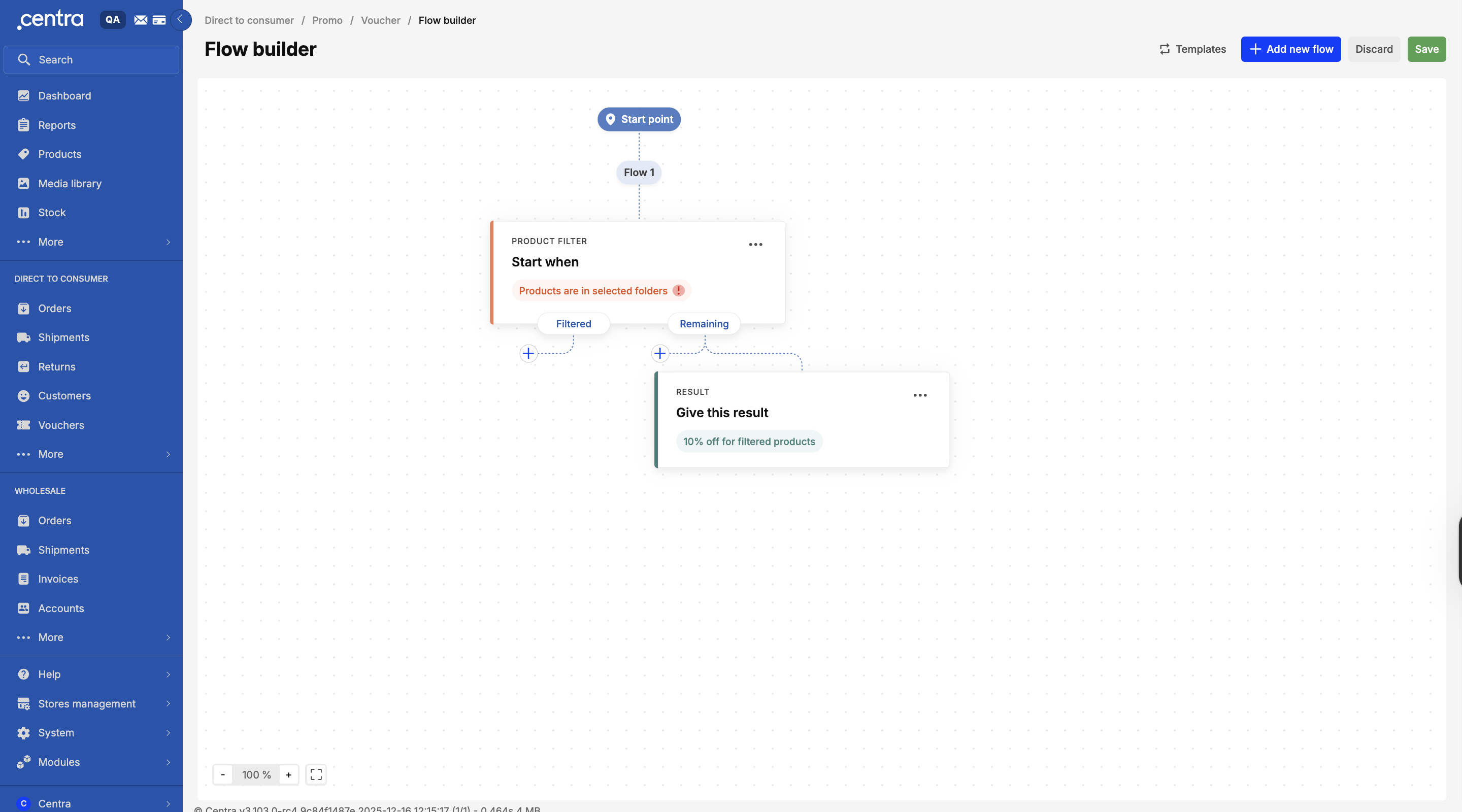Click the fit-to-screen fullscreen icon
This screenshot has width=1462, height=812.
pyautogui.click(x=316, y=774)
